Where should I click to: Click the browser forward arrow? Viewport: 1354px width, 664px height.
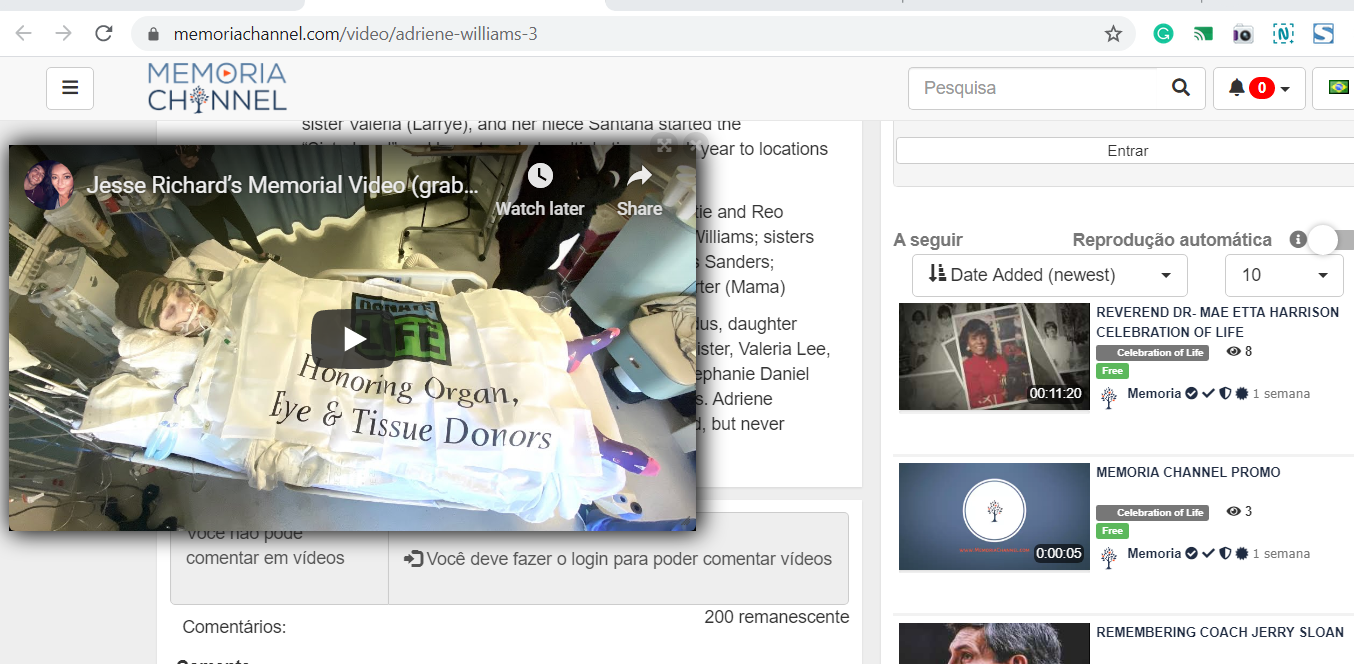point(64,34)
